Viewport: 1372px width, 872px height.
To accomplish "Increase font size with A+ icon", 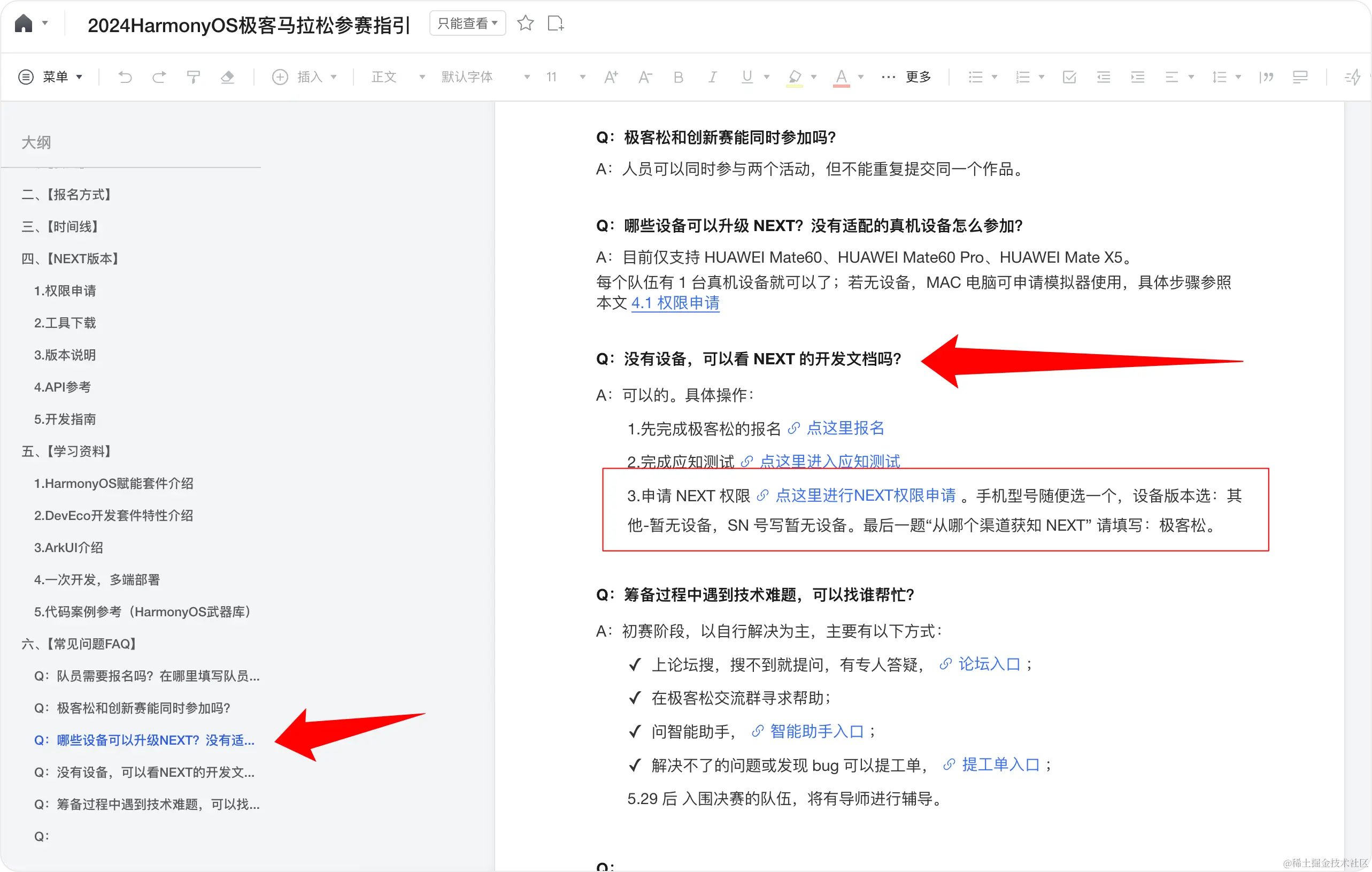I will click(611, 77).
